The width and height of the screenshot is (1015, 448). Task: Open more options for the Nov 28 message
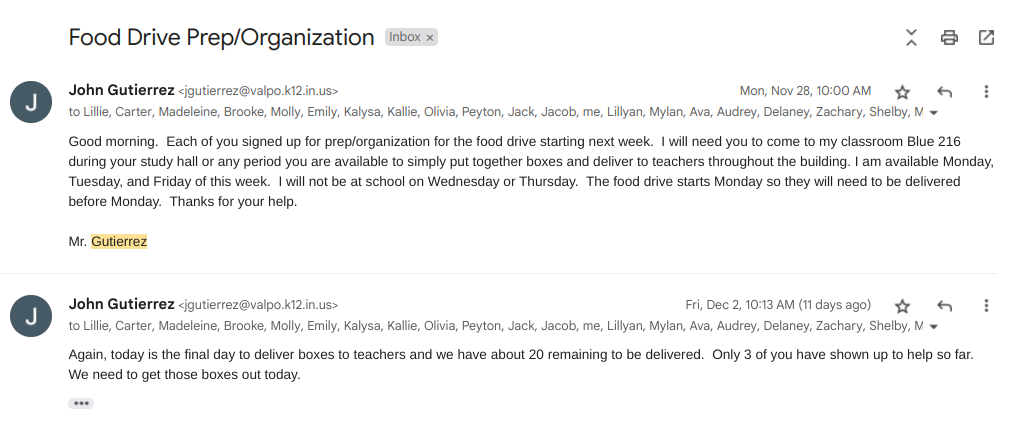[x=986, y=92]
